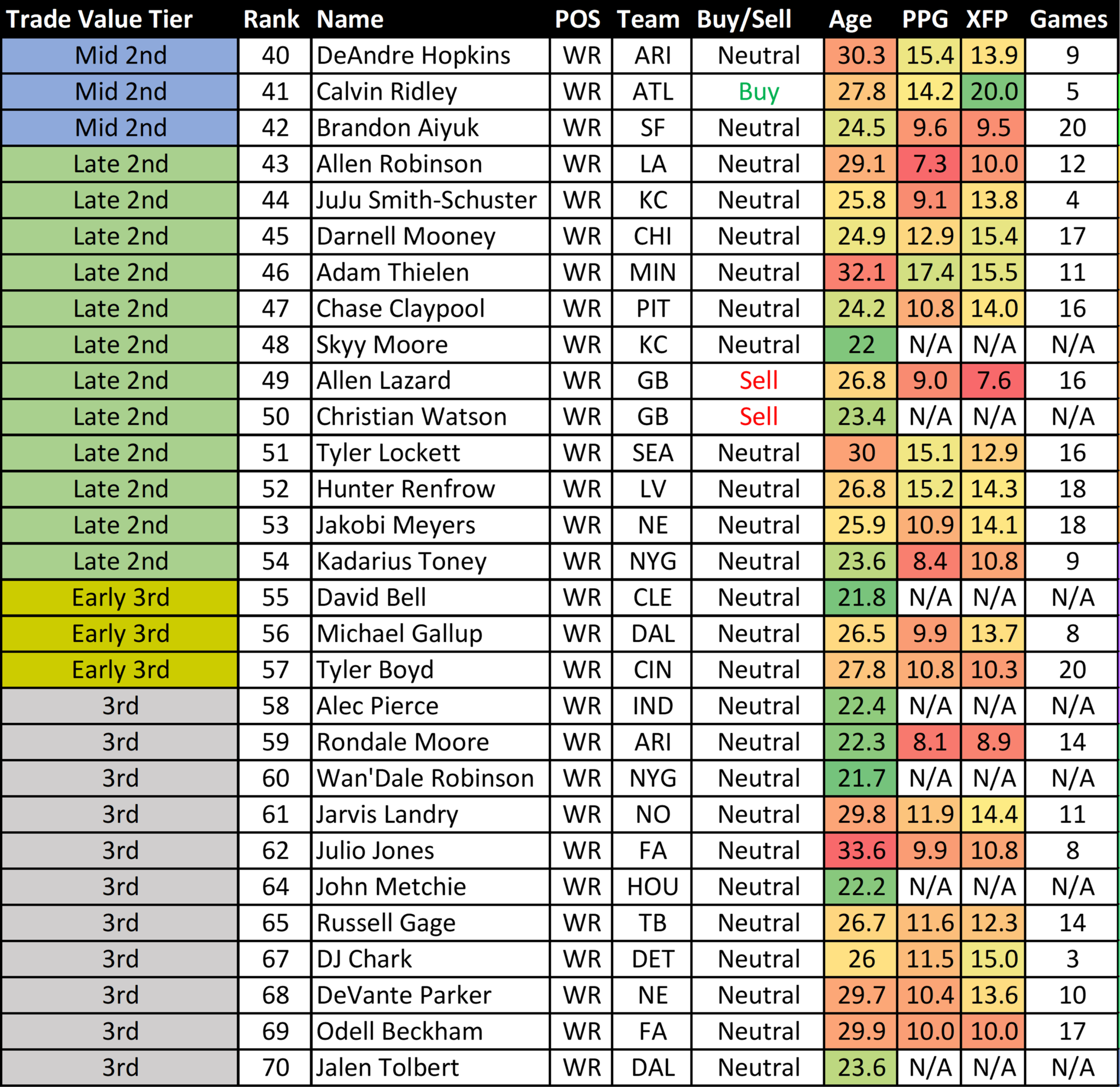Open the Rank column menu
This screenshot has width=1120, height=1087.
coord(258,14)
